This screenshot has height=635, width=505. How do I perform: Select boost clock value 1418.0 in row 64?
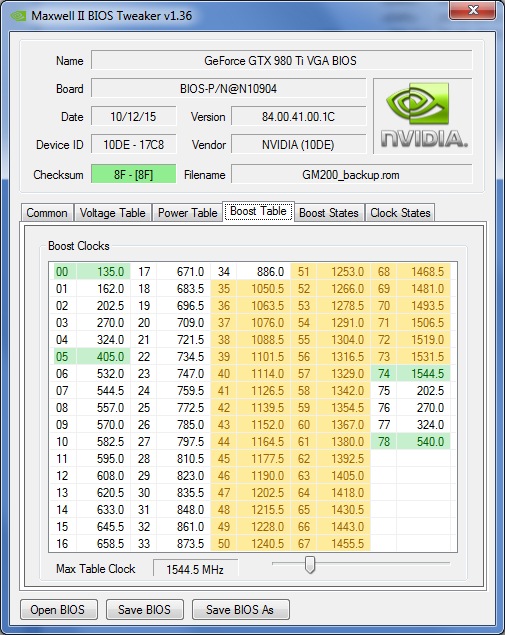[343, 493]
